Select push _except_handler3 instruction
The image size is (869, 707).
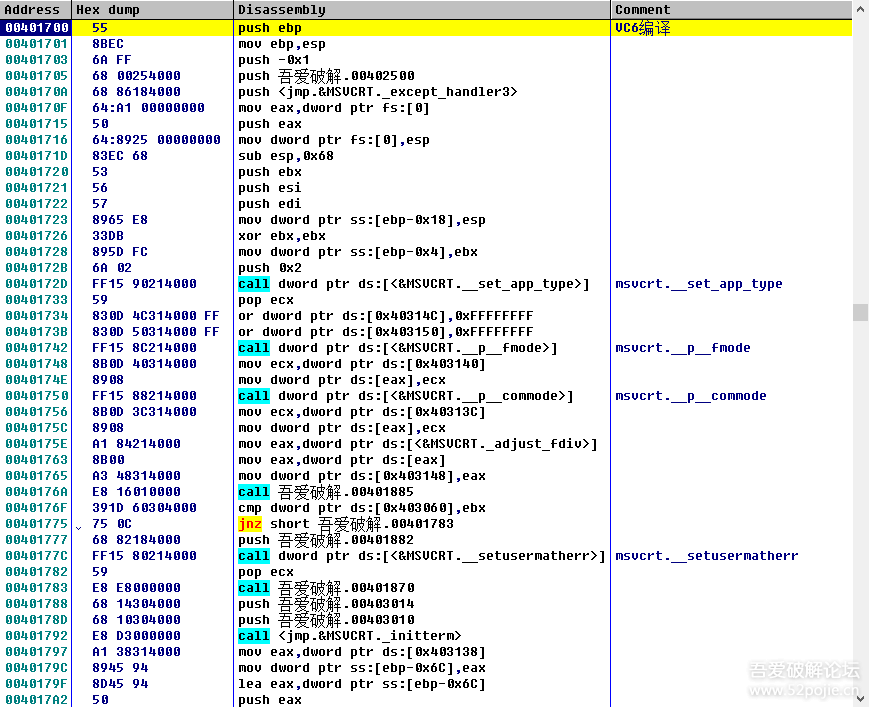(x=377, y=92)
